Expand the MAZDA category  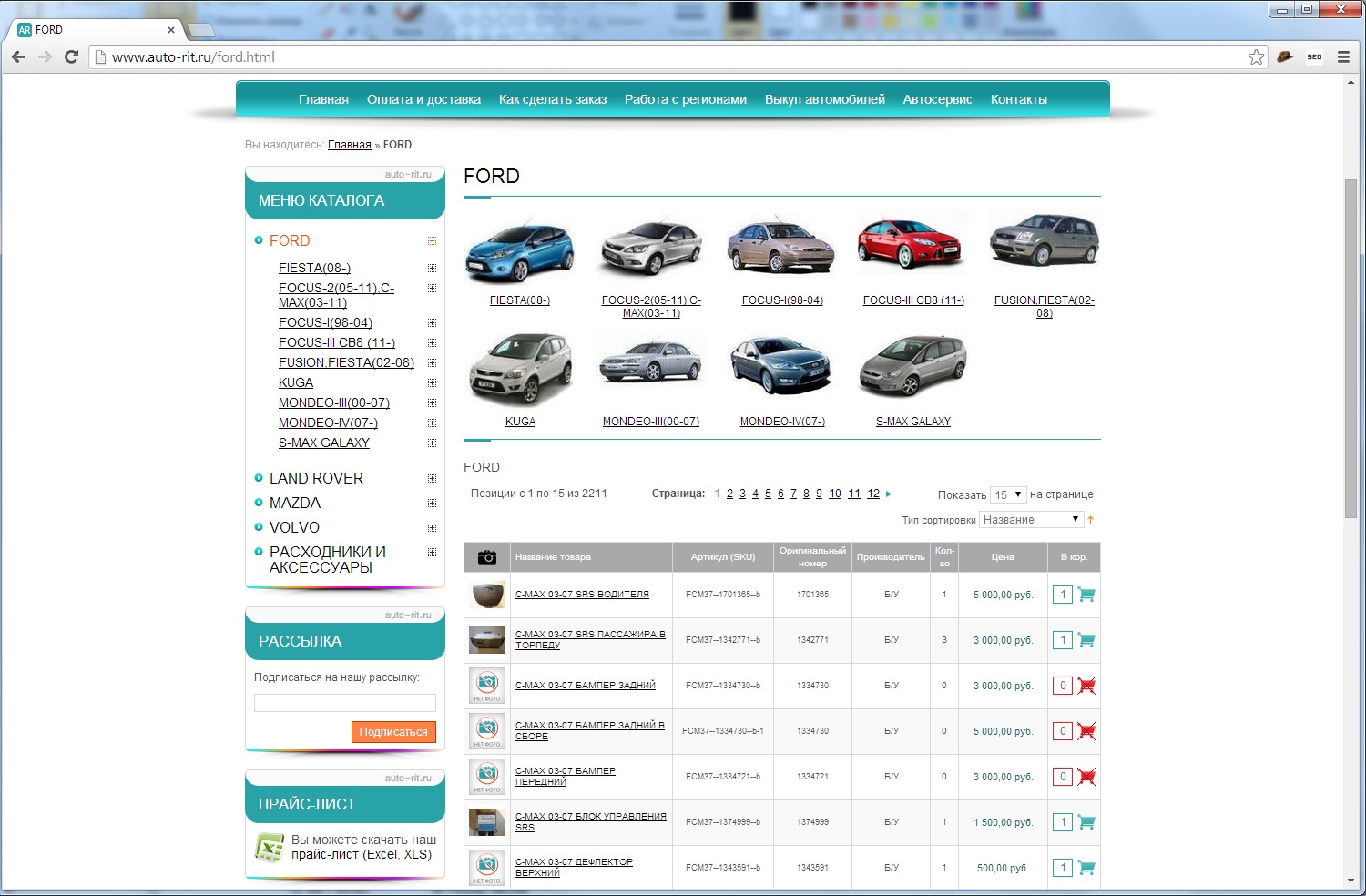pos(432,504)
